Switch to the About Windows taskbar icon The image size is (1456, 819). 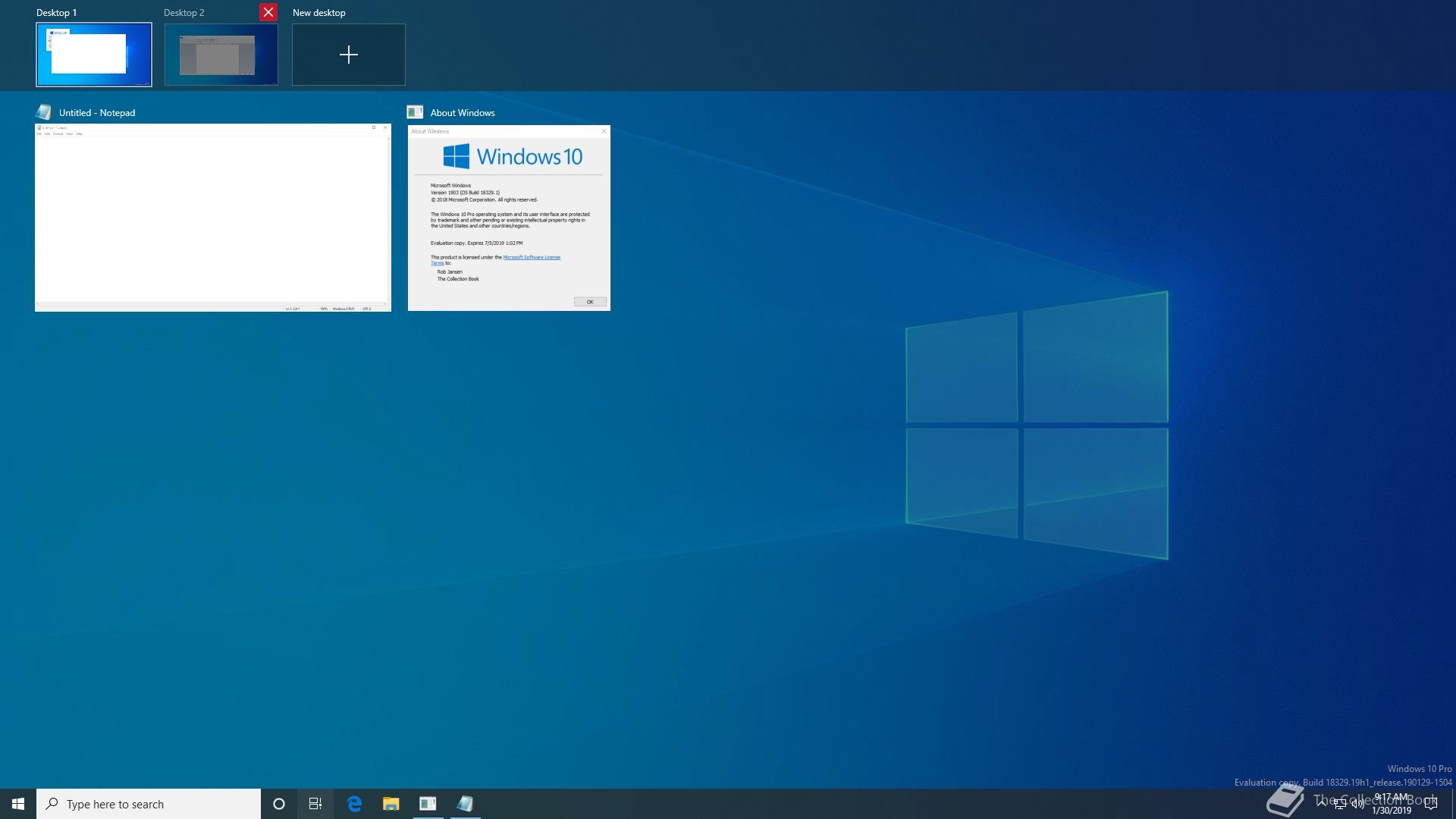tap(428, 804)
